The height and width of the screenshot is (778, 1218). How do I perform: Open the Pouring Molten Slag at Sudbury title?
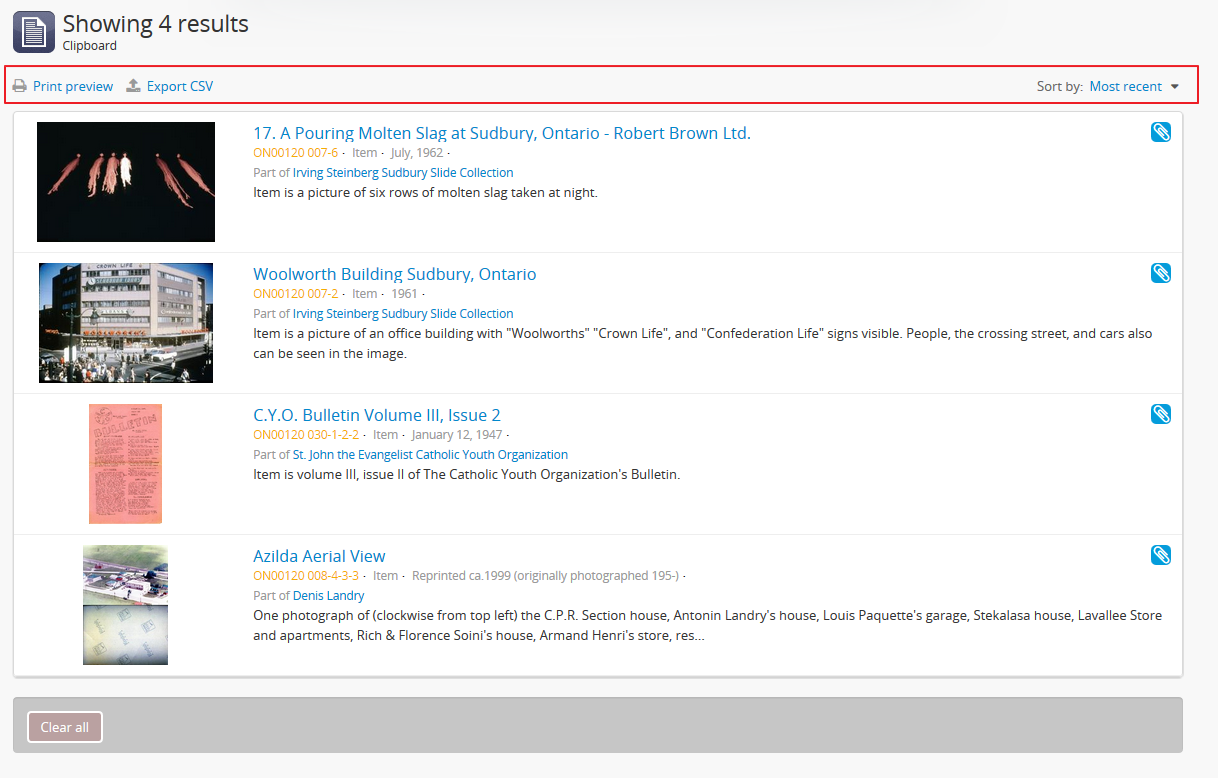[501, 133]
